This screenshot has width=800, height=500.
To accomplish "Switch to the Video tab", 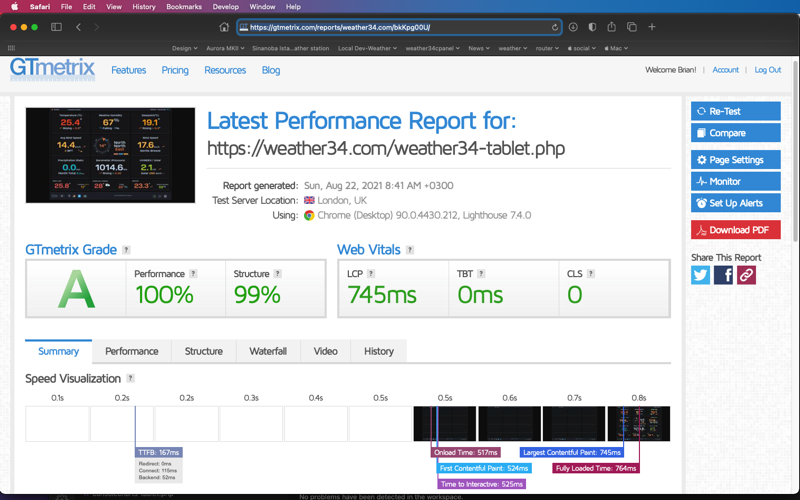I will [326, 351].
